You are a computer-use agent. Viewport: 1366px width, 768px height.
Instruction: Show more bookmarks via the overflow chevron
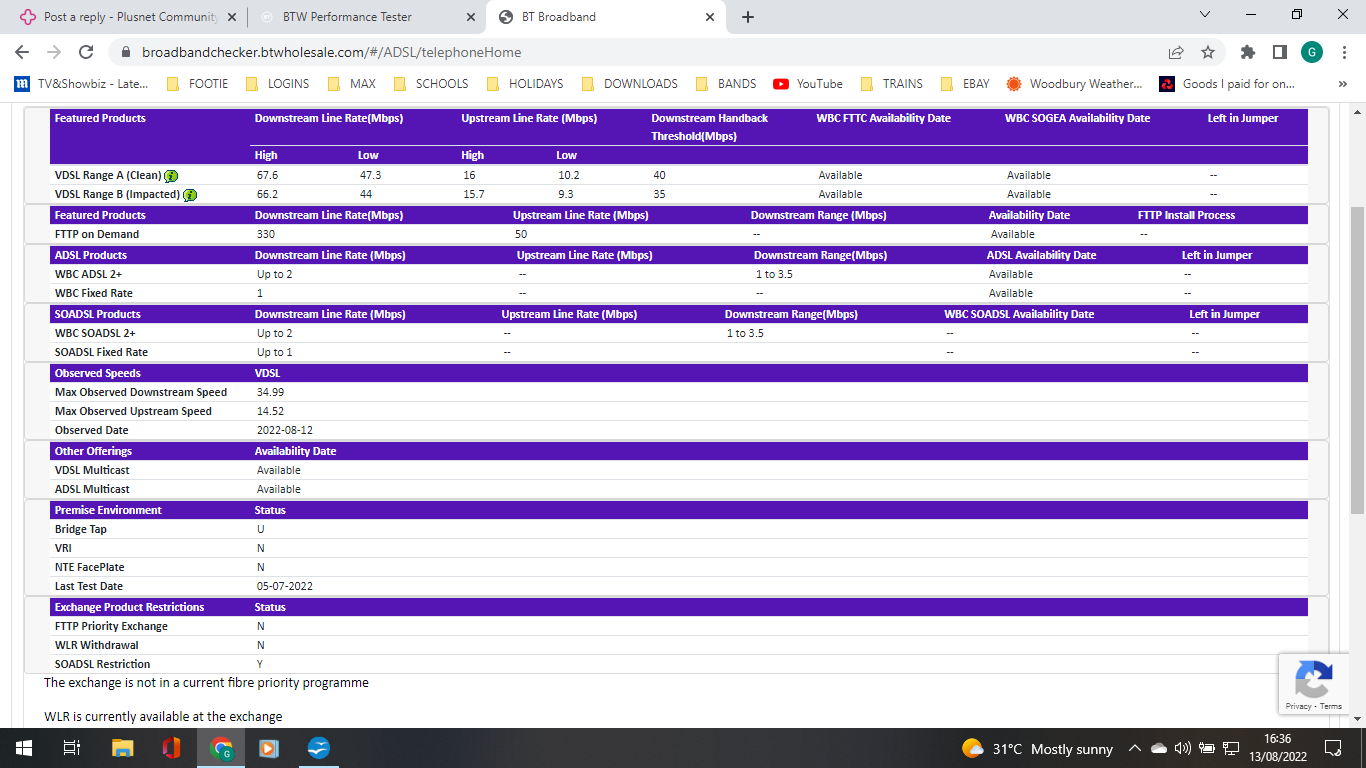point(1343,84)
